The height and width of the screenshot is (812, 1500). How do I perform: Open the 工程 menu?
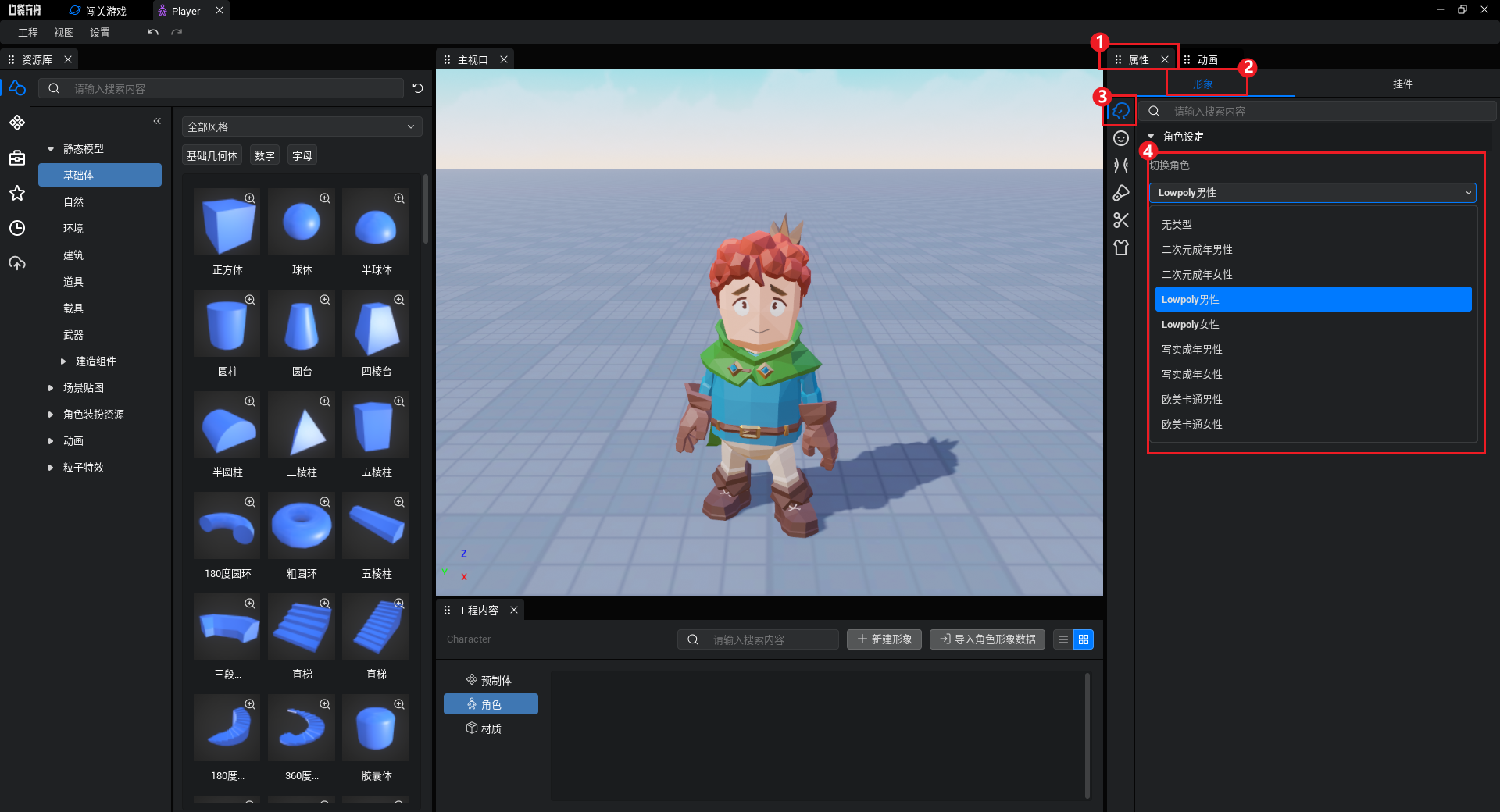(x=28, y=32)
